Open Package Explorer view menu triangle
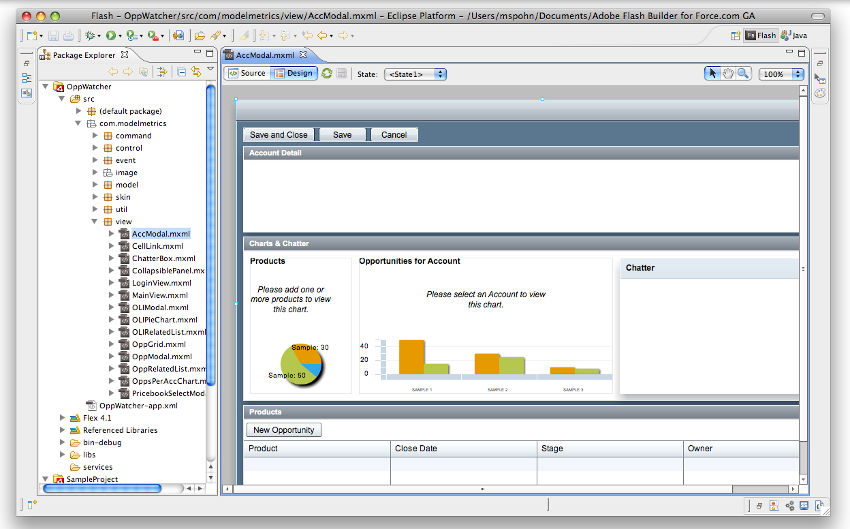850x529 pixels. (x=210, y=69)
